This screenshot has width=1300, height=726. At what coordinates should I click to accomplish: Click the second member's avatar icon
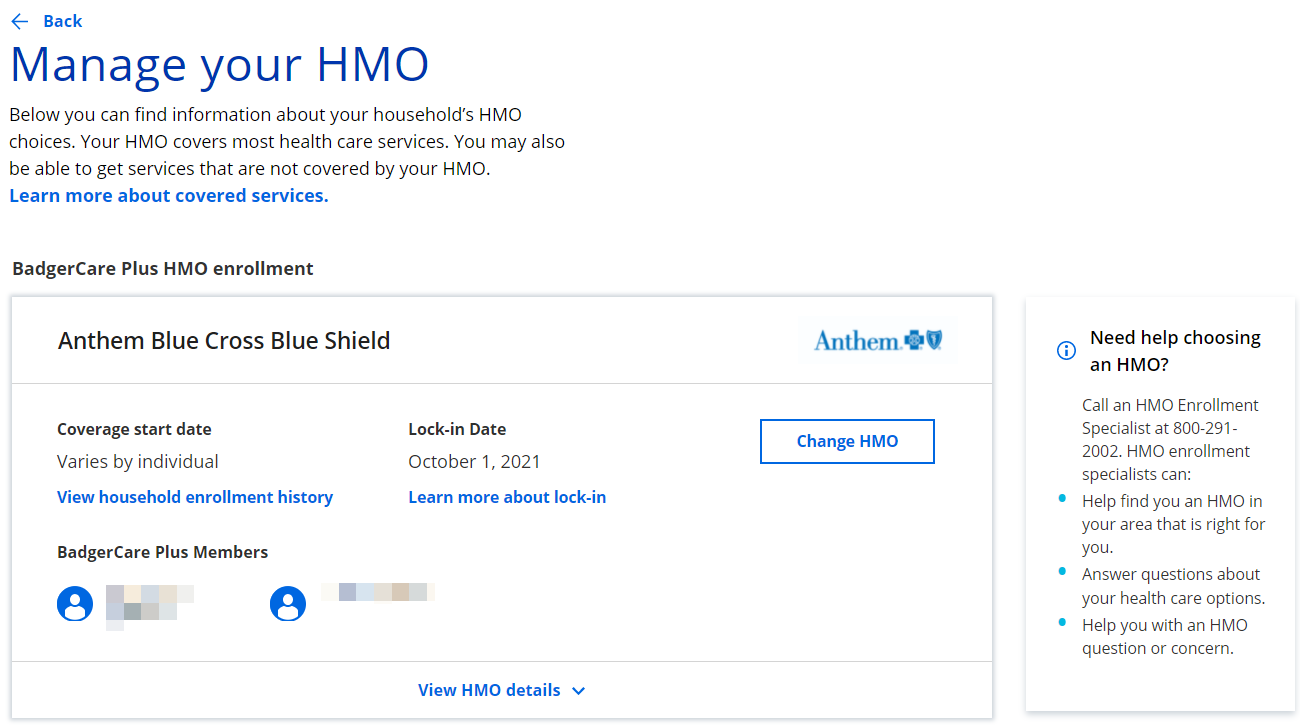288,603
